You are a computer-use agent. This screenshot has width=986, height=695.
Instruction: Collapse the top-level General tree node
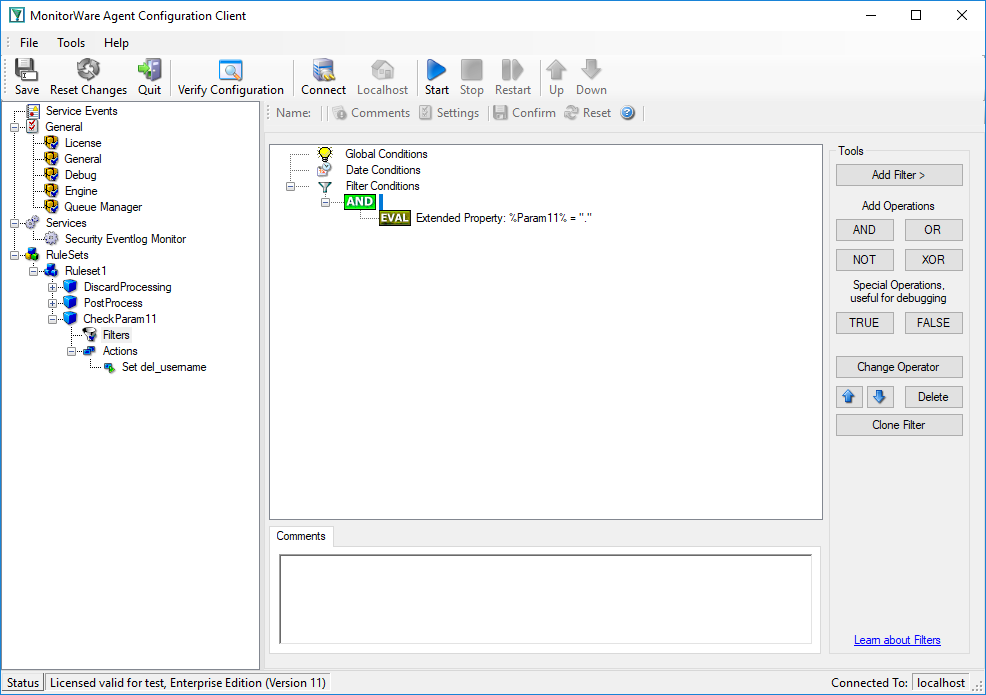pos(14,127)
